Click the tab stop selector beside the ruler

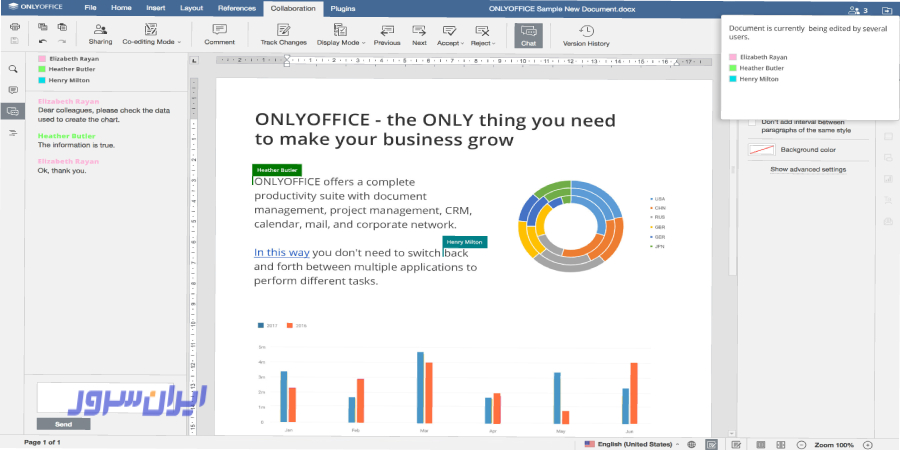pos(194,60)
